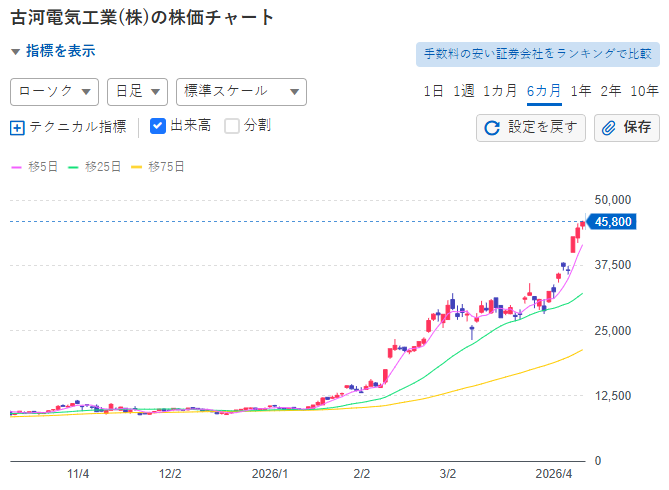Enable the 分割 checkbox
This screenshot has height=490, width=669.
pos(232,126)
